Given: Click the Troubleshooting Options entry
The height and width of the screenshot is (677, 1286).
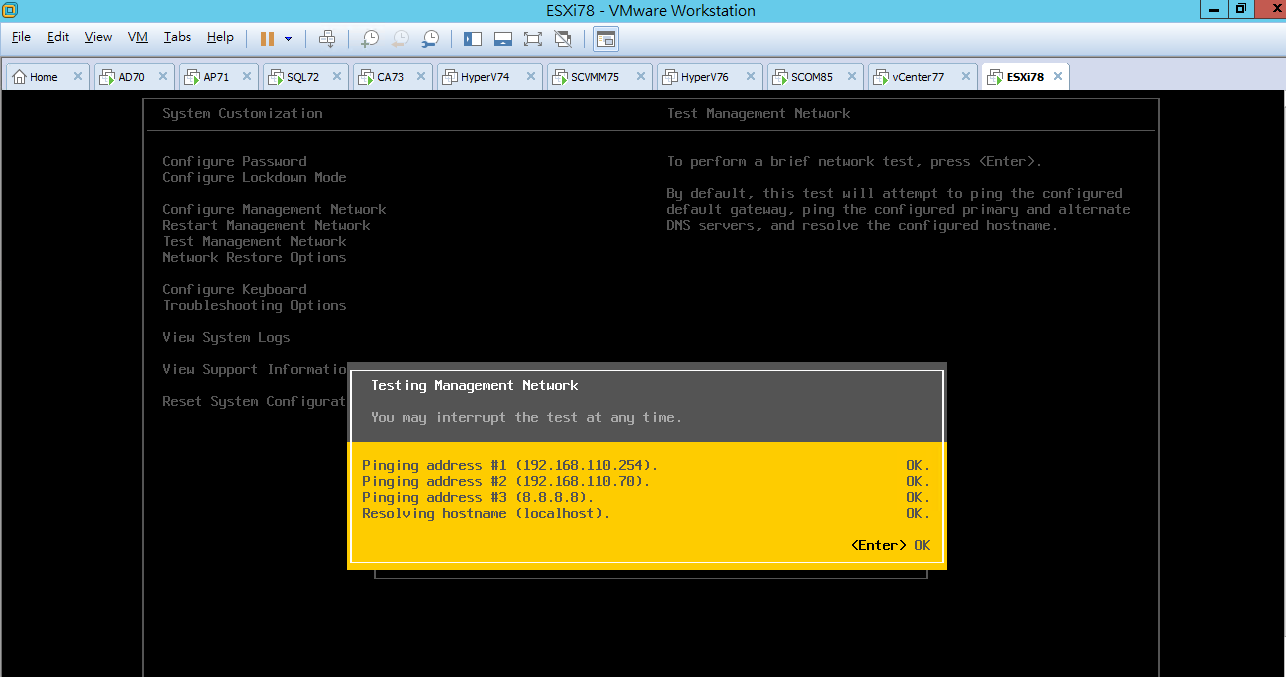Looking at the screenshot, I should (254, 305).
